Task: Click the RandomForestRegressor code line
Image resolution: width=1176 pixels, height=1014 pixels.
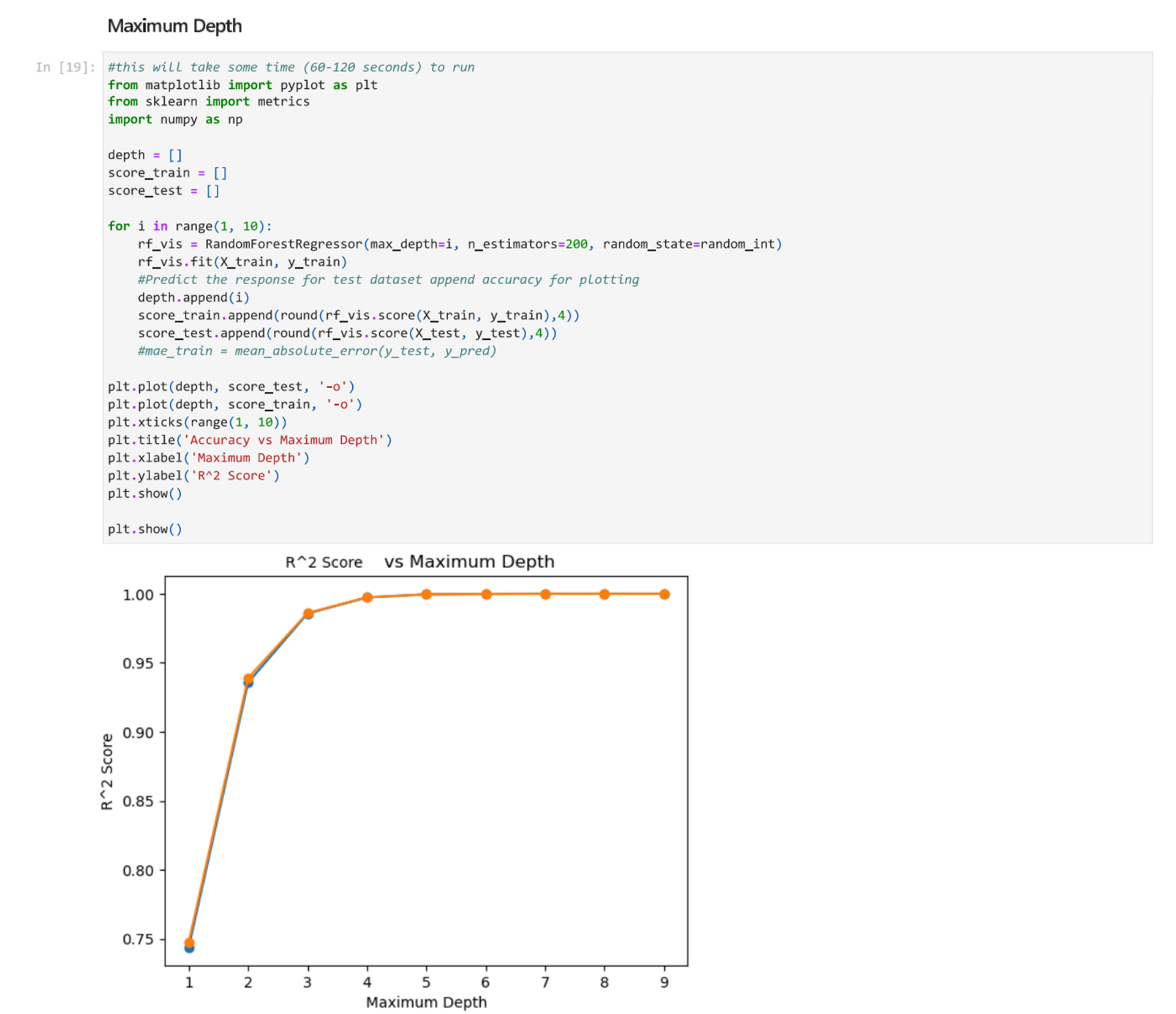Action: pos(460,244)
